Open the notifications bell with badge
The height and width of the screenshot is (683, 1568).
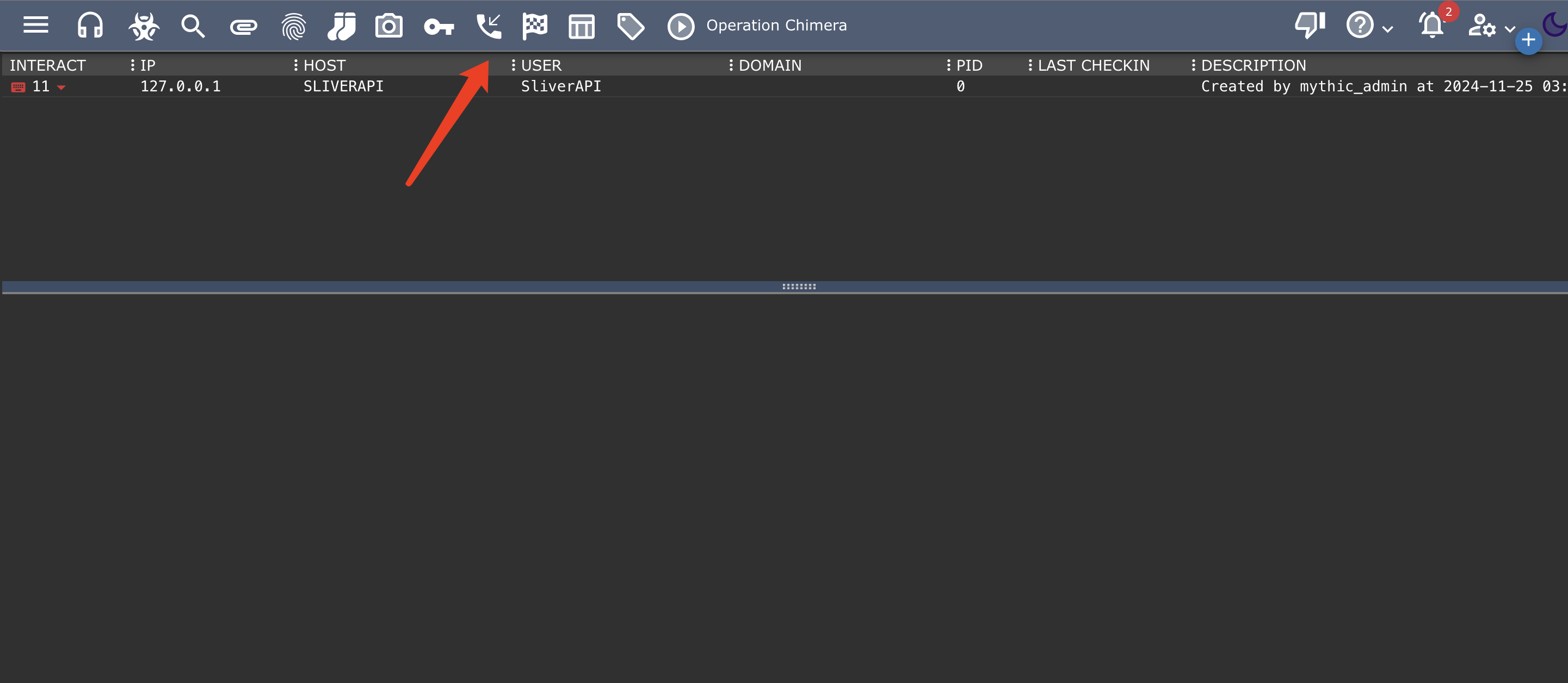tap(1431, 26)
